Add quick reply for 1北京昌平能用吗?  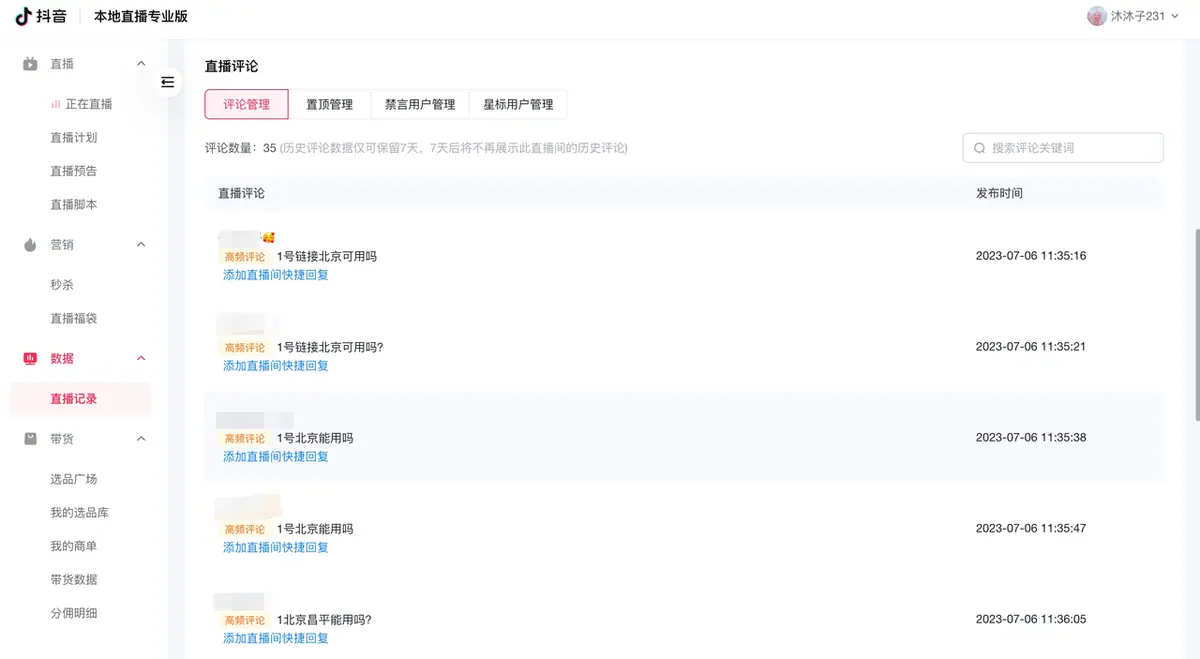coord(276,639)
